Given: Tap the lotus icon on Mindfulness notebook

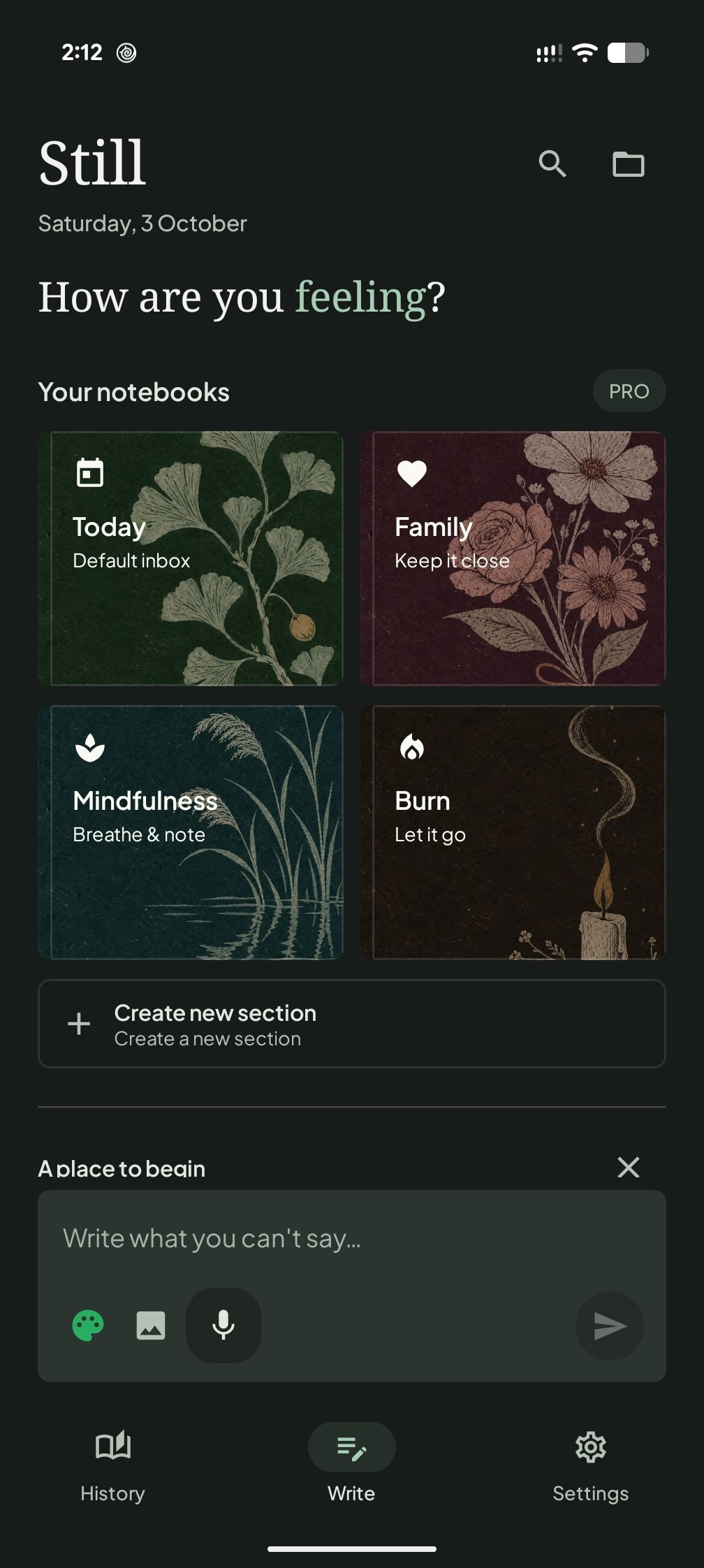Looking at the screenshot, I should pyautogui.click(x=90, y=748).
